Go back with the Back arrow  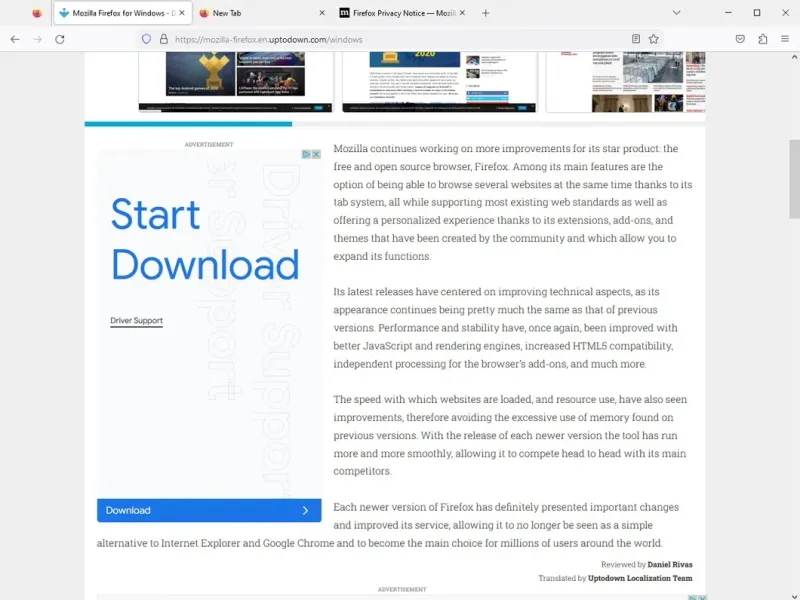click(x=15, y=39)
